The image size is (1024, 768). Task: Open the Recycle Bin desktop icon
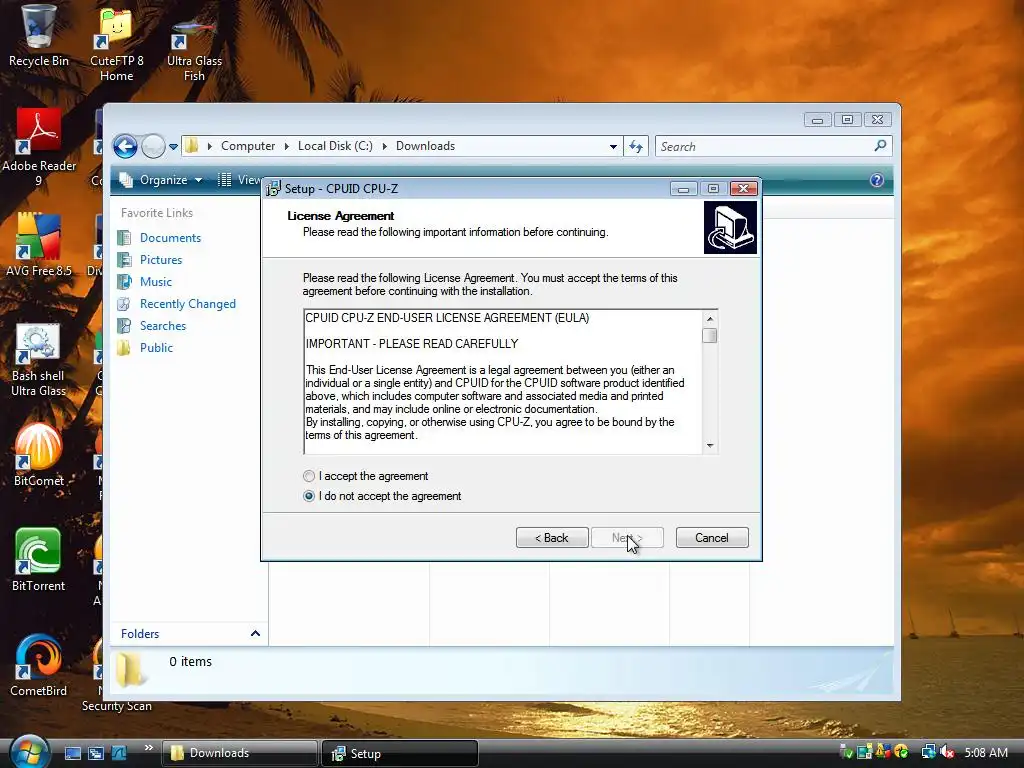pos(39,36)
